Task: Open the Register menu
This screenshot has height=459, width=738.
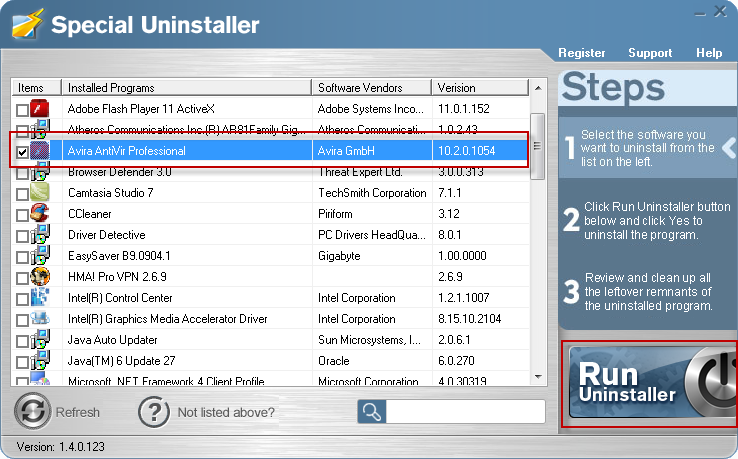Action: 582,53
